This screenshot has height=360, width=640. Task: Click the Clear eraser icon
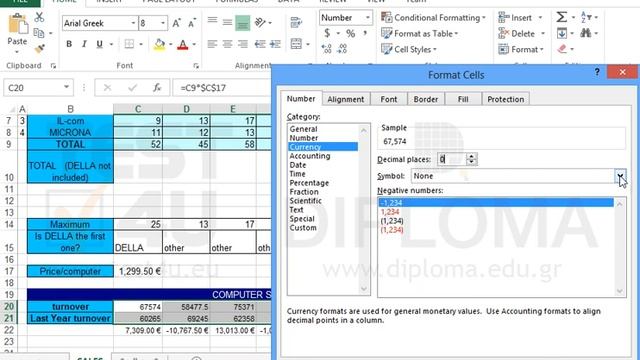pyautogui.click(x=562, y=49)
